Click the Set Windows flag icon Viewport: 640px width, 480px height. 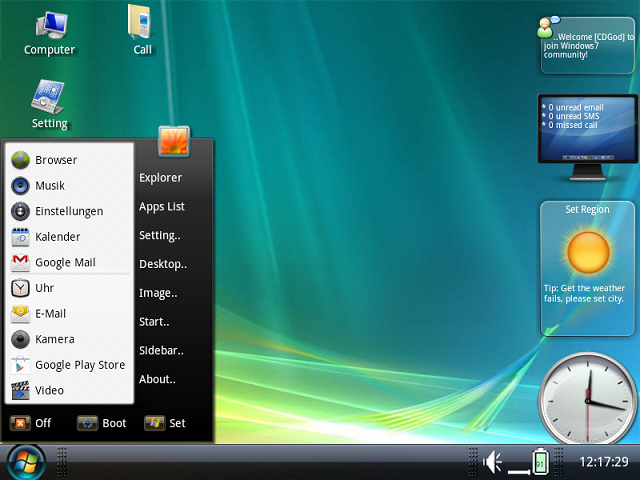pyautogui.click(x=154, y=423)
